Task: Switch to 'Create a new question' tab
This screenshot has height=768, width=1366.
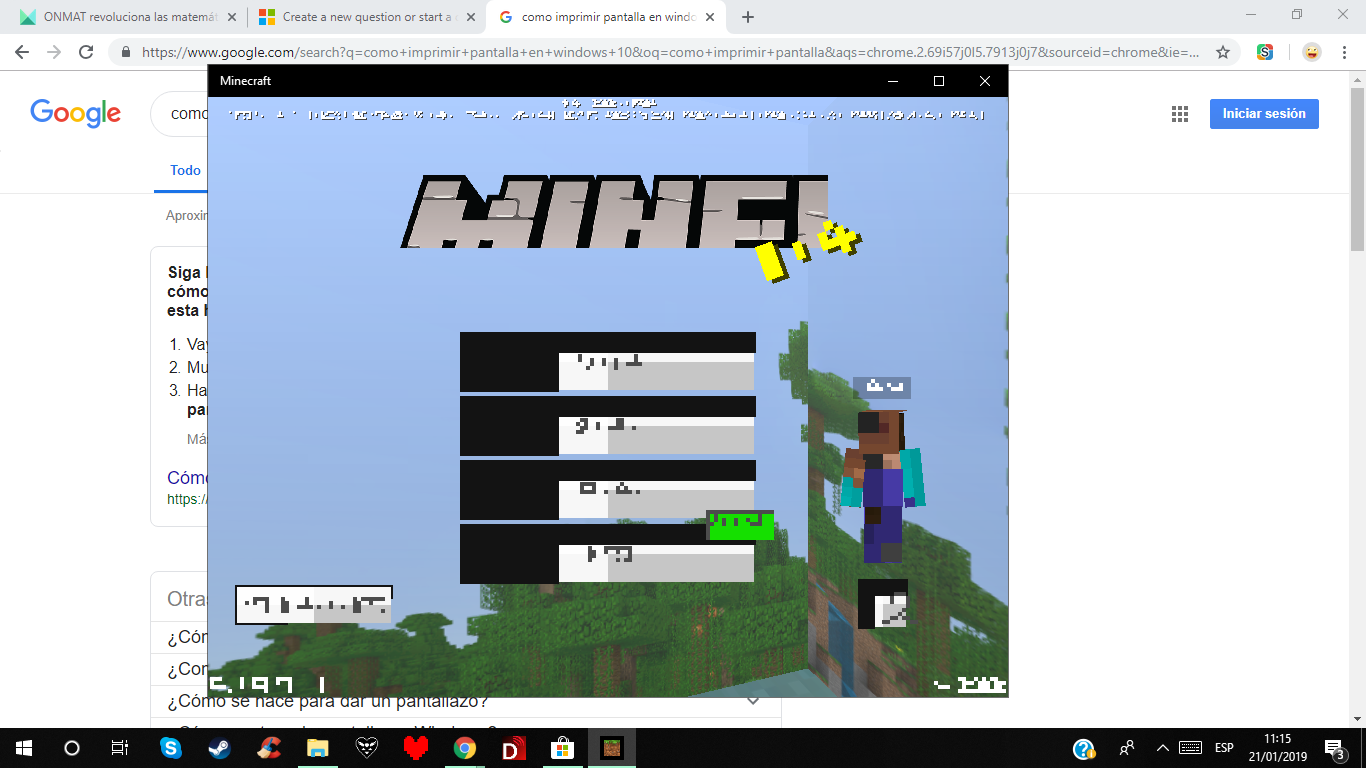Action: [x=365, y=17]
